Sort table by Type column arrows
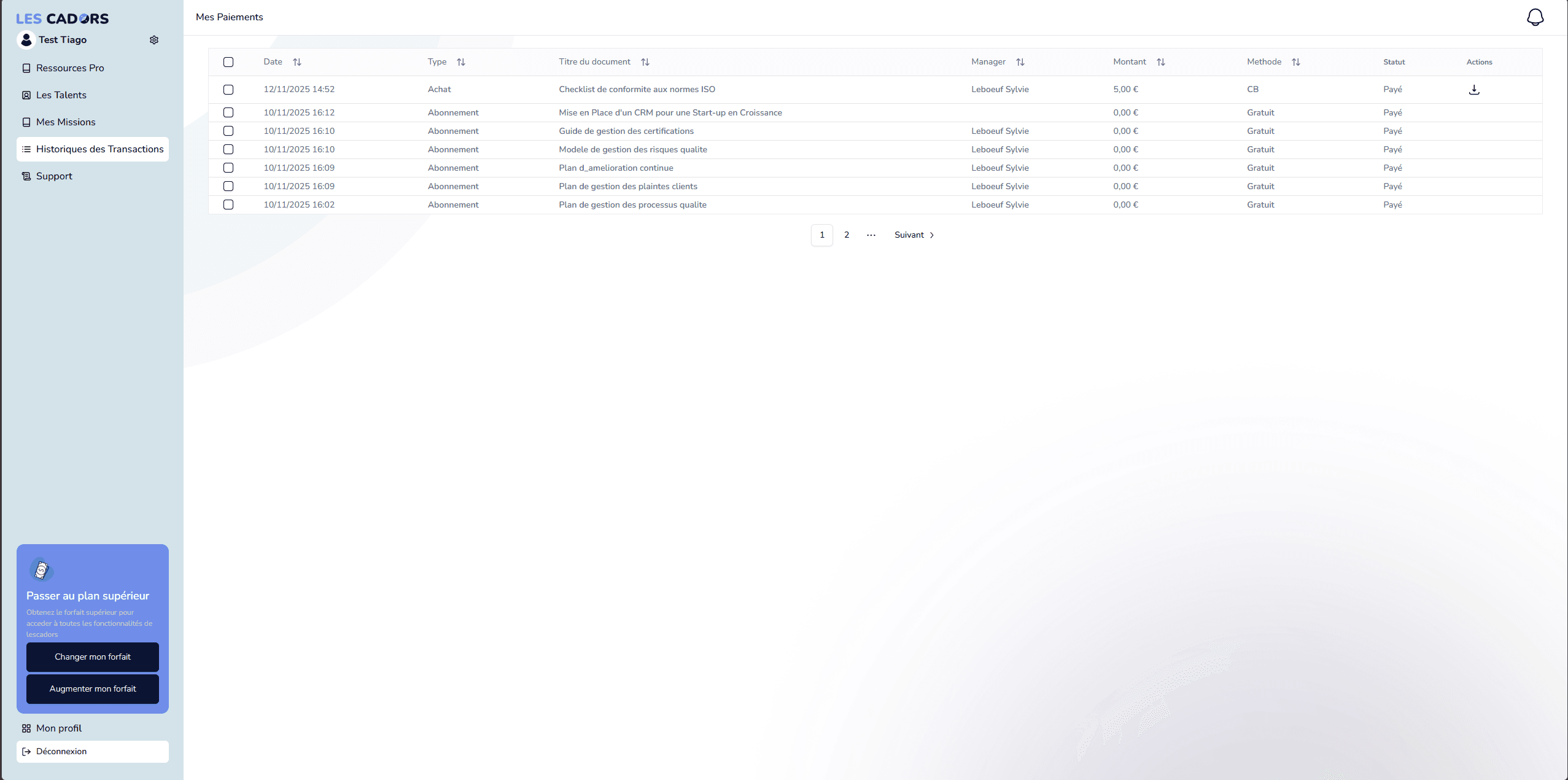The height and width of the screenshot is (780, 1568). (x=461, y=62)
